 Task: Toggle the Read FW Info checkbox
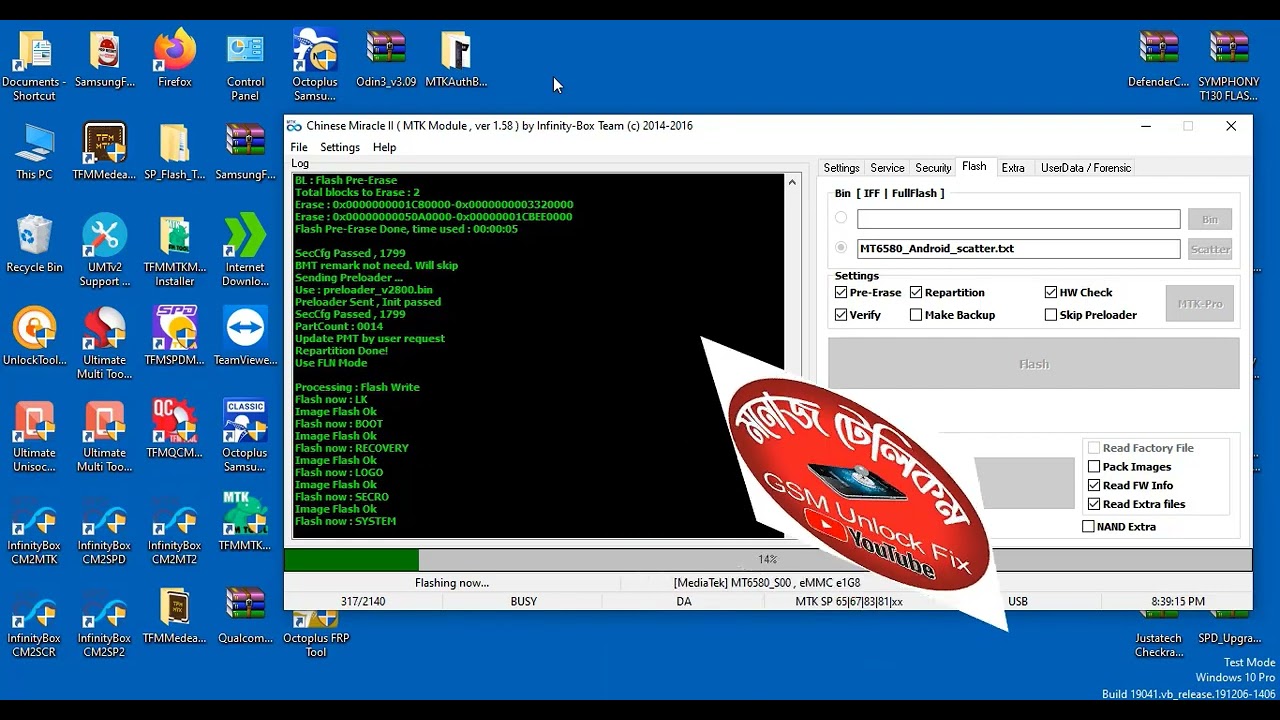pyautogui.click(x=1094, y=485)
